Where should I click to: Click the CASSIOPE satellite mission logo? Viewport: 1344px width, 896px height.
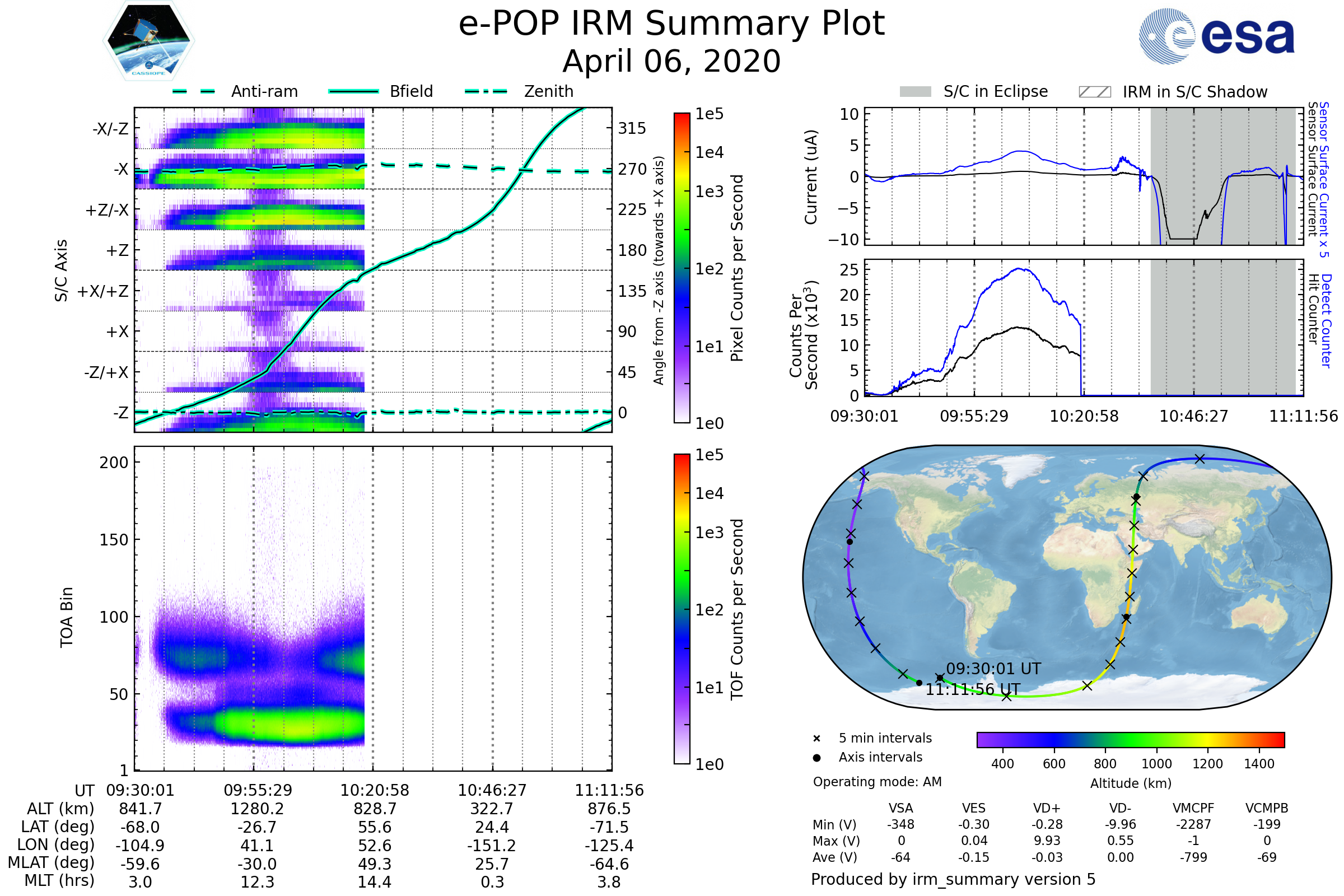tap(148, 41)
